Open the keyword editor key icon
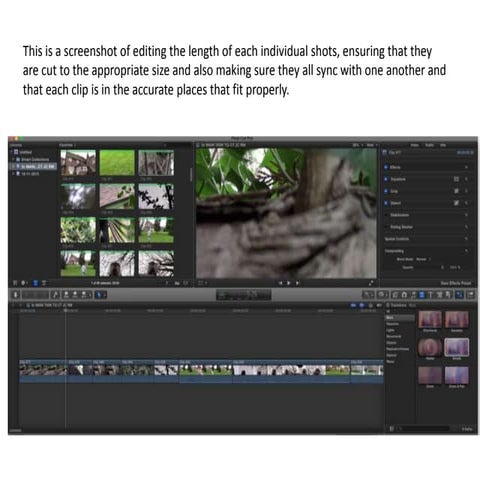The image size is (480, 480). coord(56,295)
